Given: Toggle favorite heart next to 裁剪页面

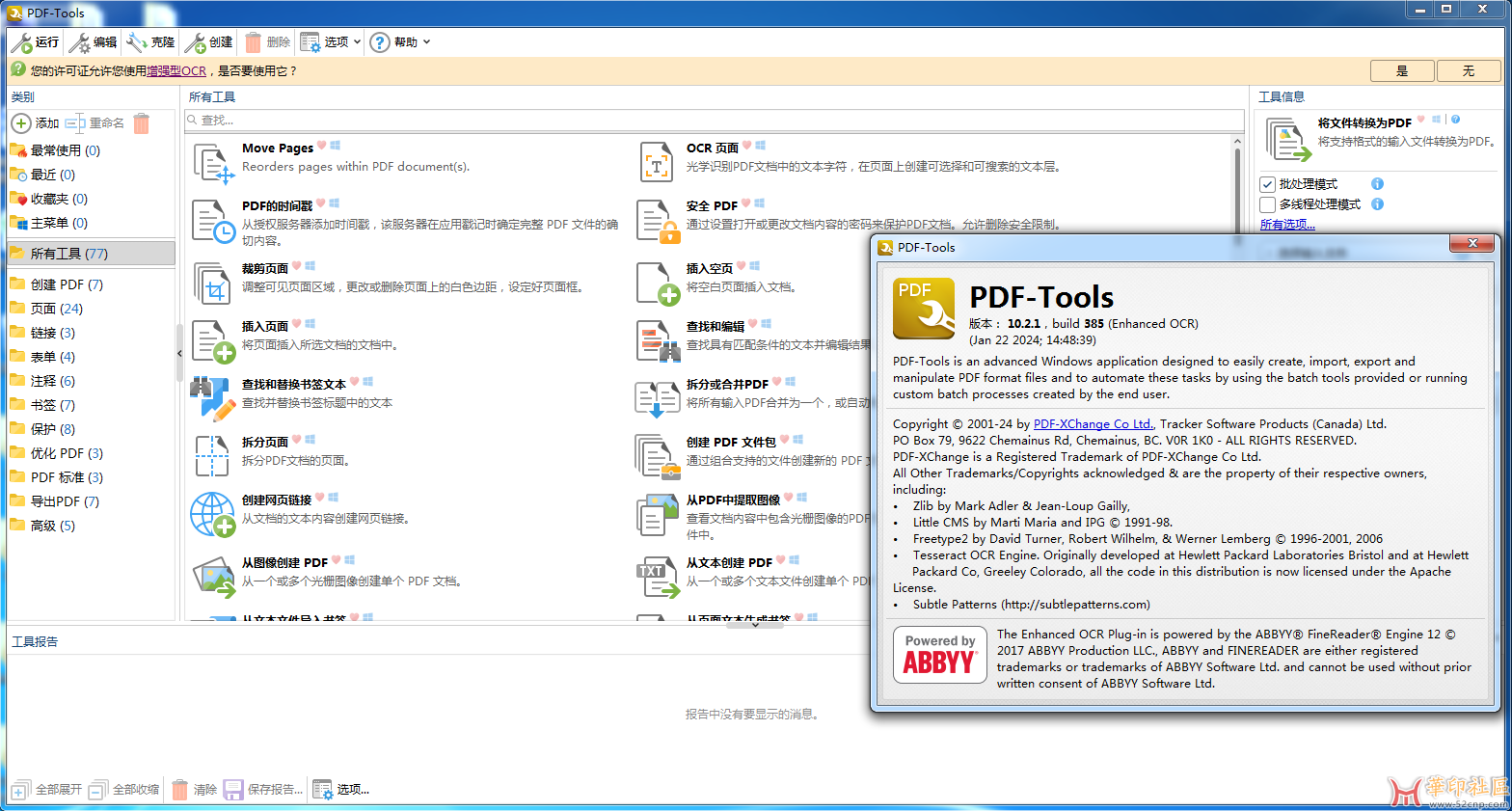Looking at the screenshot, I should pos(296,266).
